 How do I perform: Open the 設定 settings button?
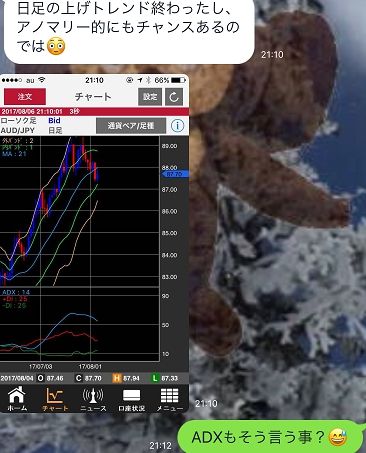(150, 97)
